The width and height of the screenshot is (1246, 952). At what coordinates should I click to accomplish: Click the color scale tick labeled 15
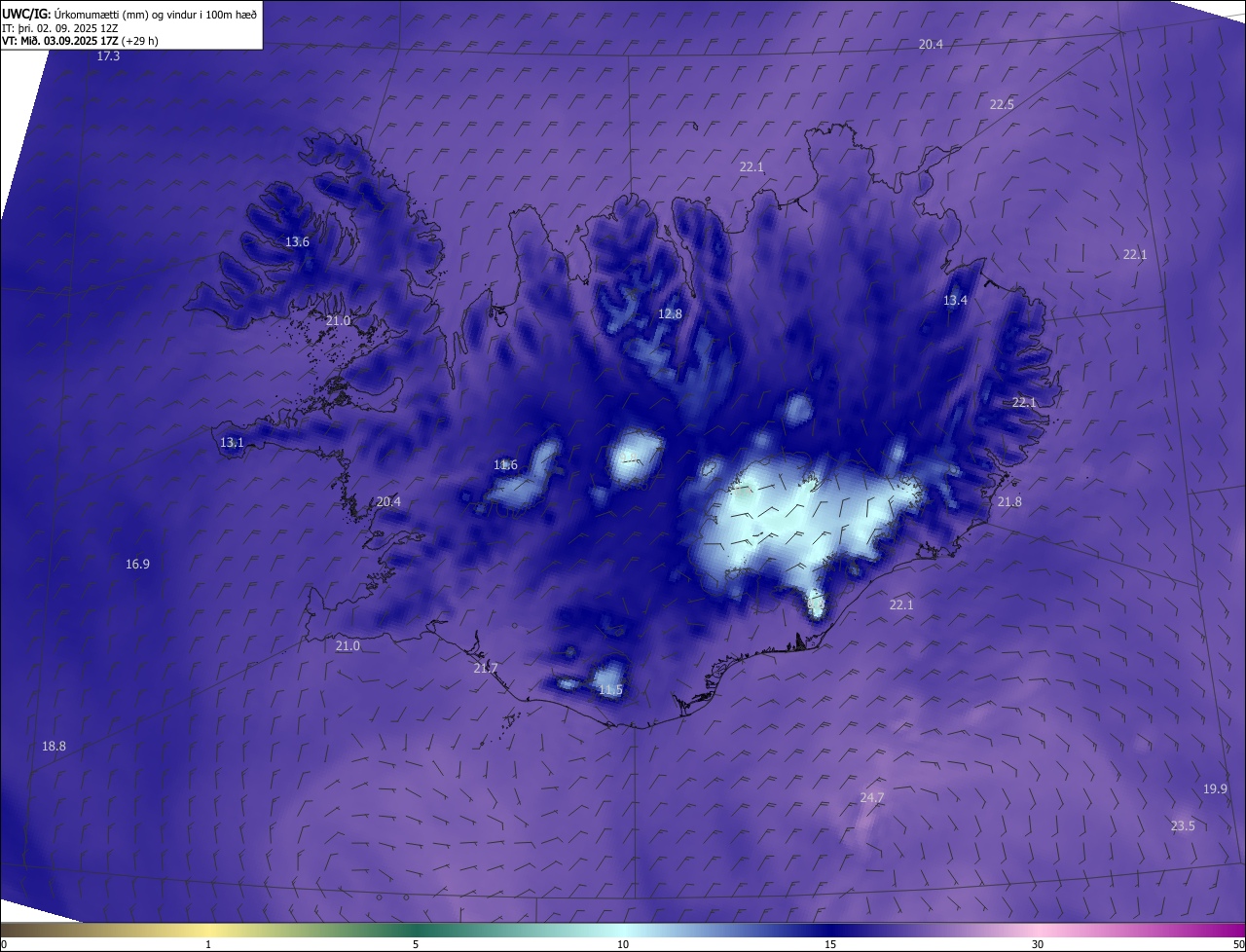(830, 944)
